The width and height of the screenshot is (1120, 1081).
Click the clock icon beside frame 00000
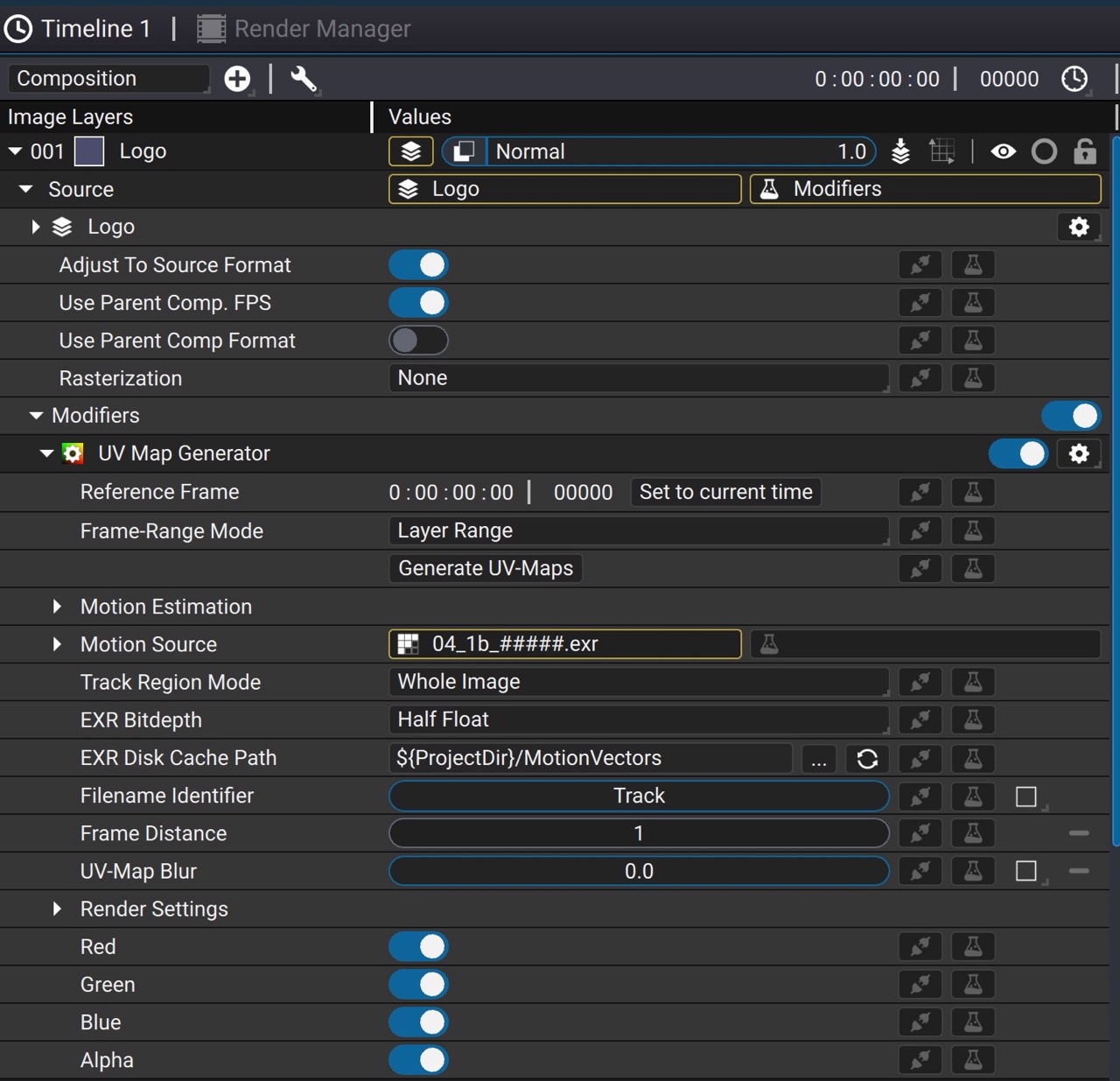[1074, 79]
